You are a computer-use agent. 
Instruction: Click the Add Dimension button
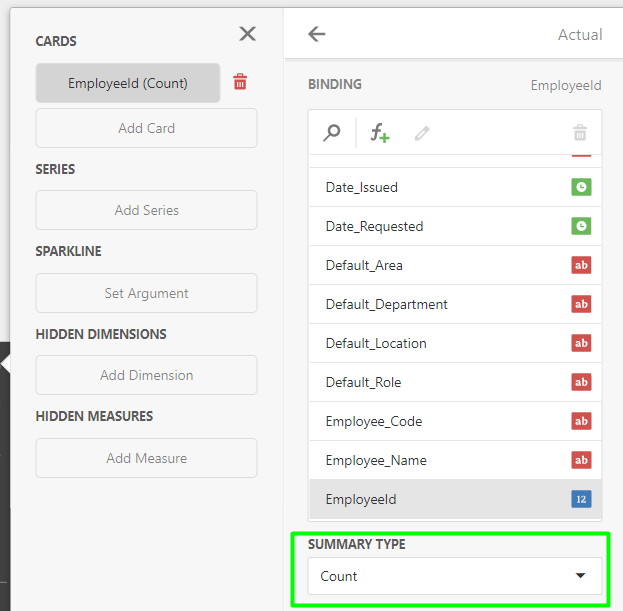coord(146,375)
